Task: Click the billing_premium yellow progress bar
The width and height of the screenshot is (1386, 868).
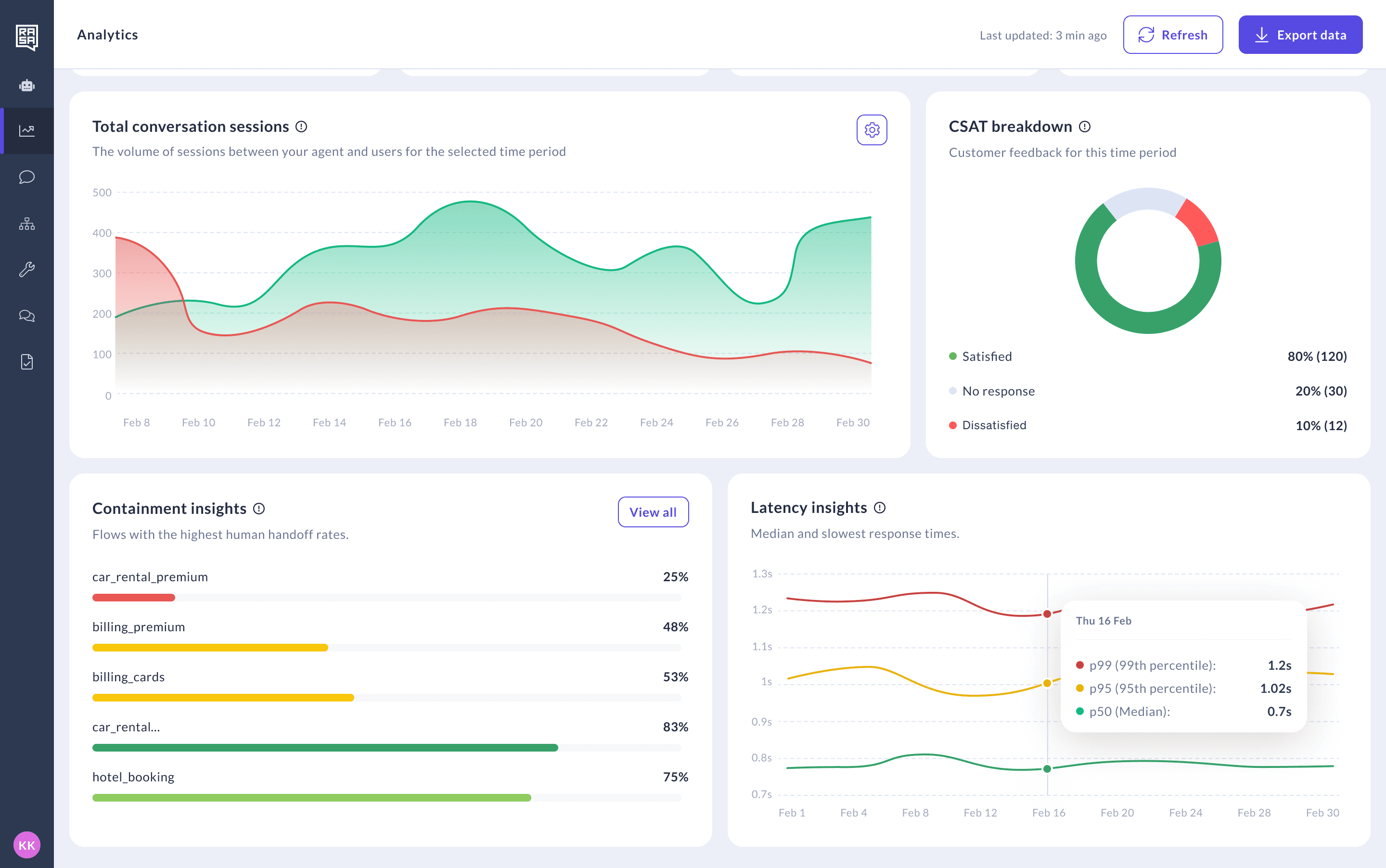Action: [x=210, y=648]
